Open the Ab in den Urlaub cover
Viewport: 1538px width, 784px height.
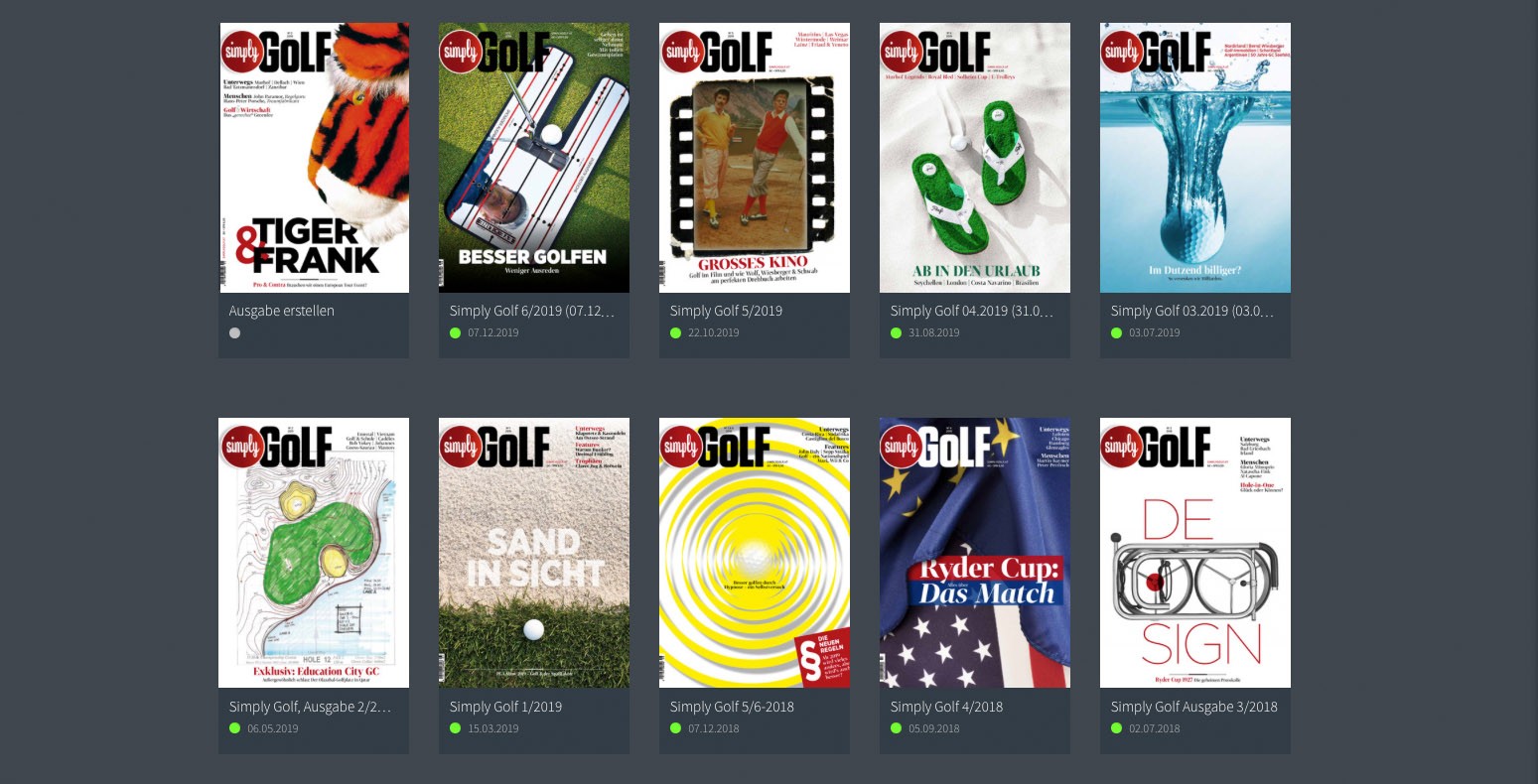(x=975, y=158)
